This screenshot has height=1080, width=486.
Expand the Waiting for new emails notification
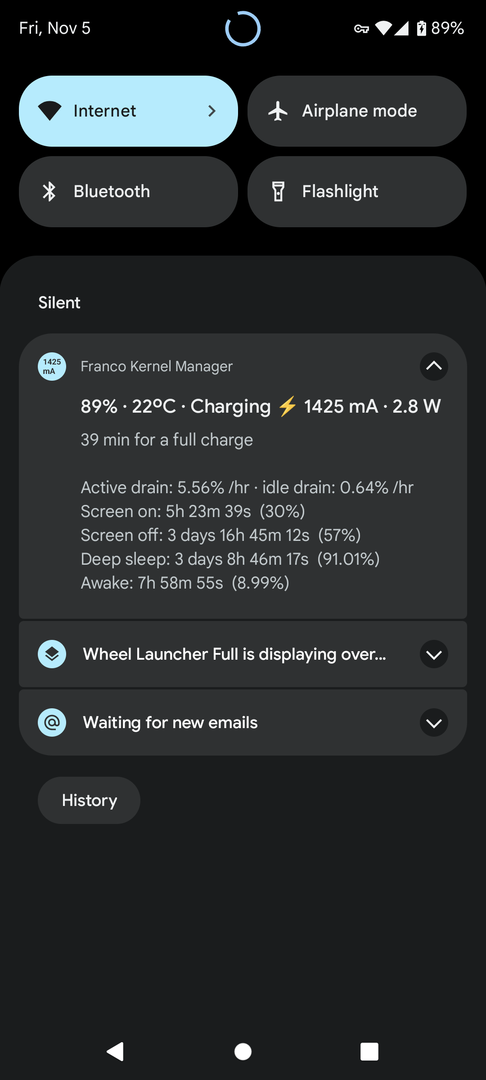[x=434, y=723]
